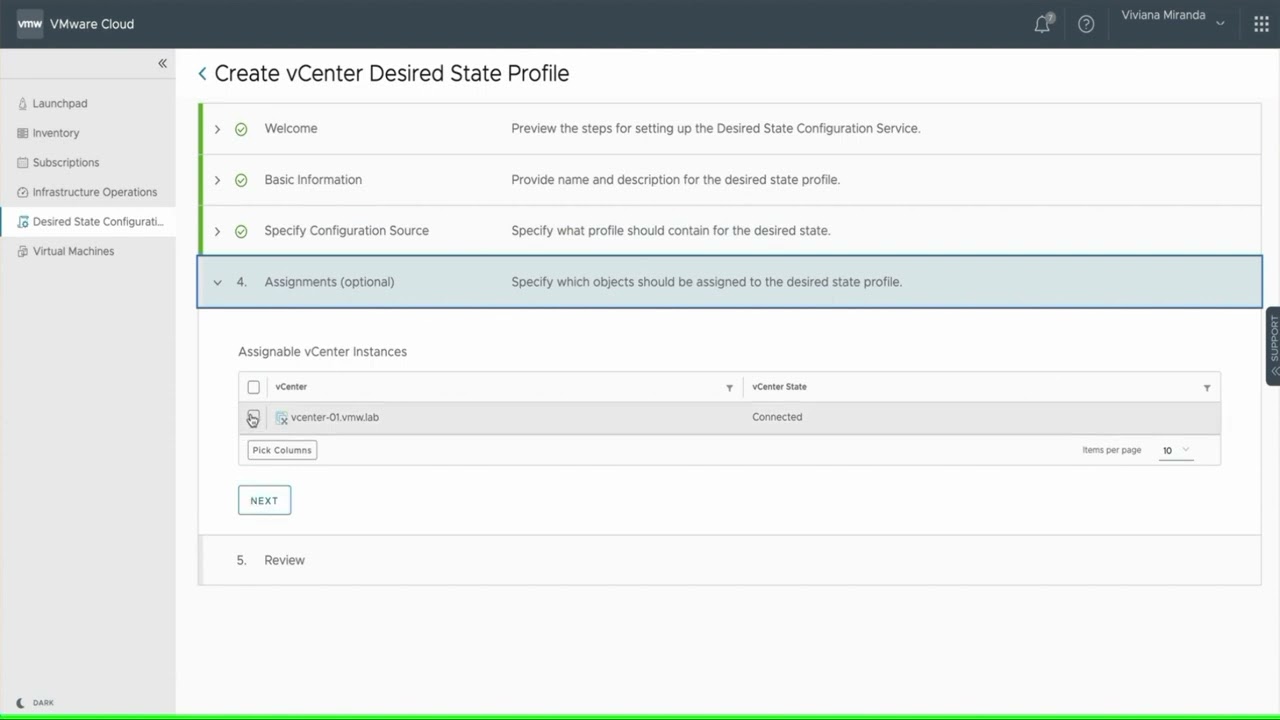Filter the vCenter State column

pyautogui.click(x=1207, y=387)
